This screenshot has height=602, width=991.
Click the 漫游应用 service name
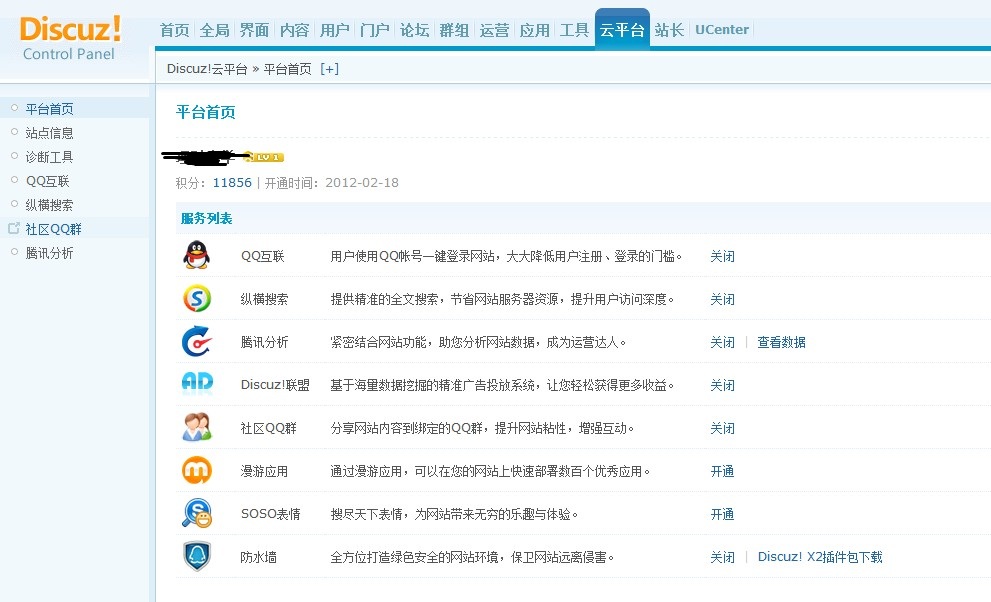point(264,471)
